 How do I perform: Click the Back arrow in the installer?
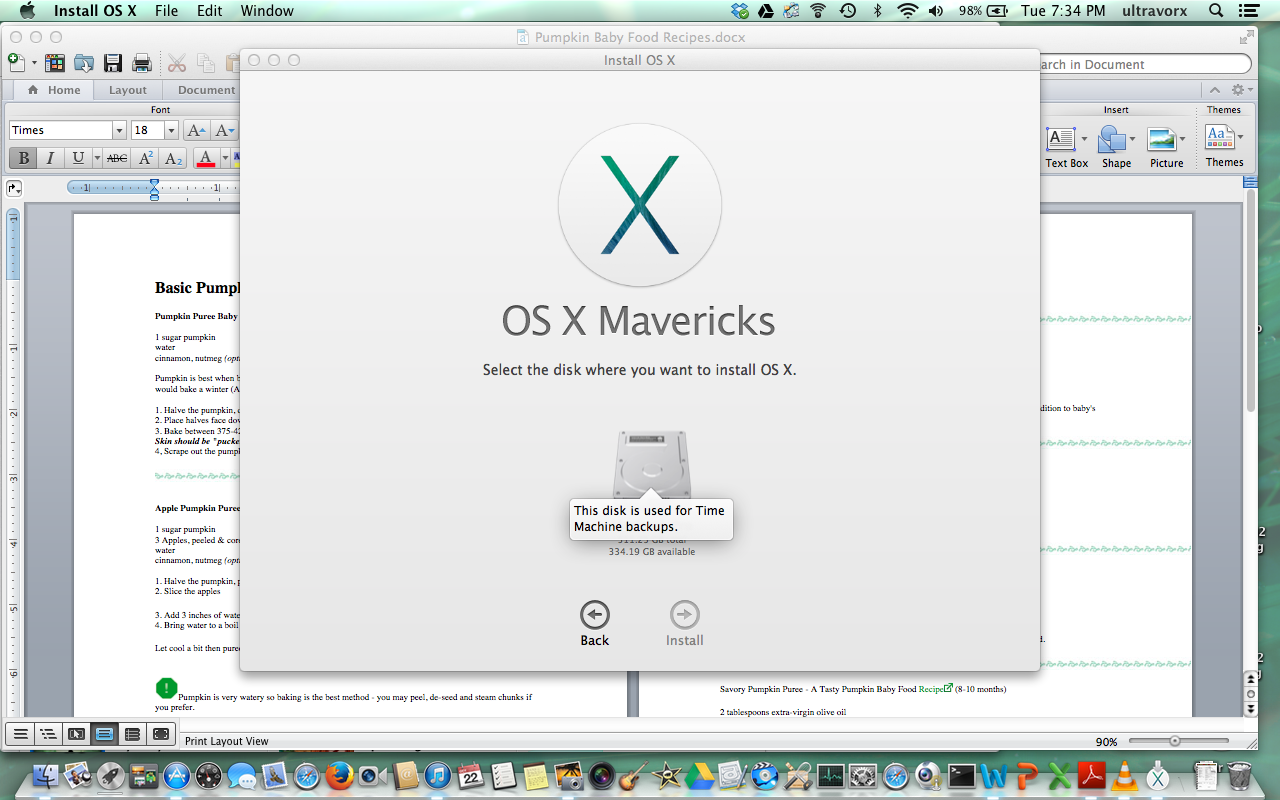594,615
